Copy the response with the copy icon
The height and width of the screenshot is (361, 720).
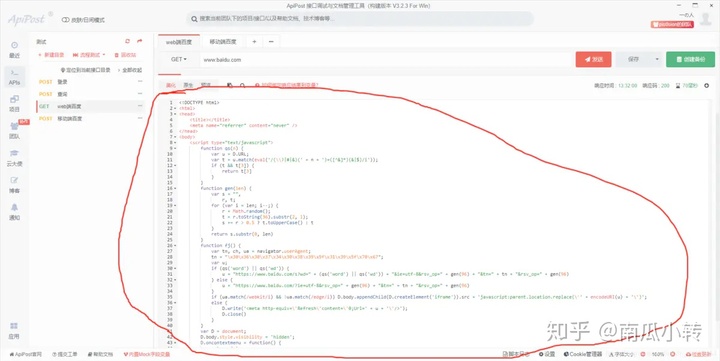point(230,85)
